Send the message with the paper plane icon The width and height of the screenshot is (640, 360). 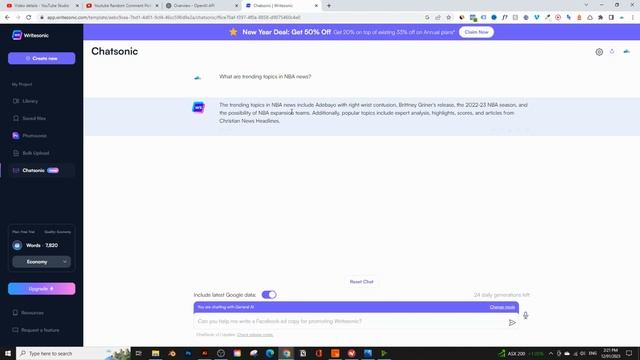pos(512,322)
